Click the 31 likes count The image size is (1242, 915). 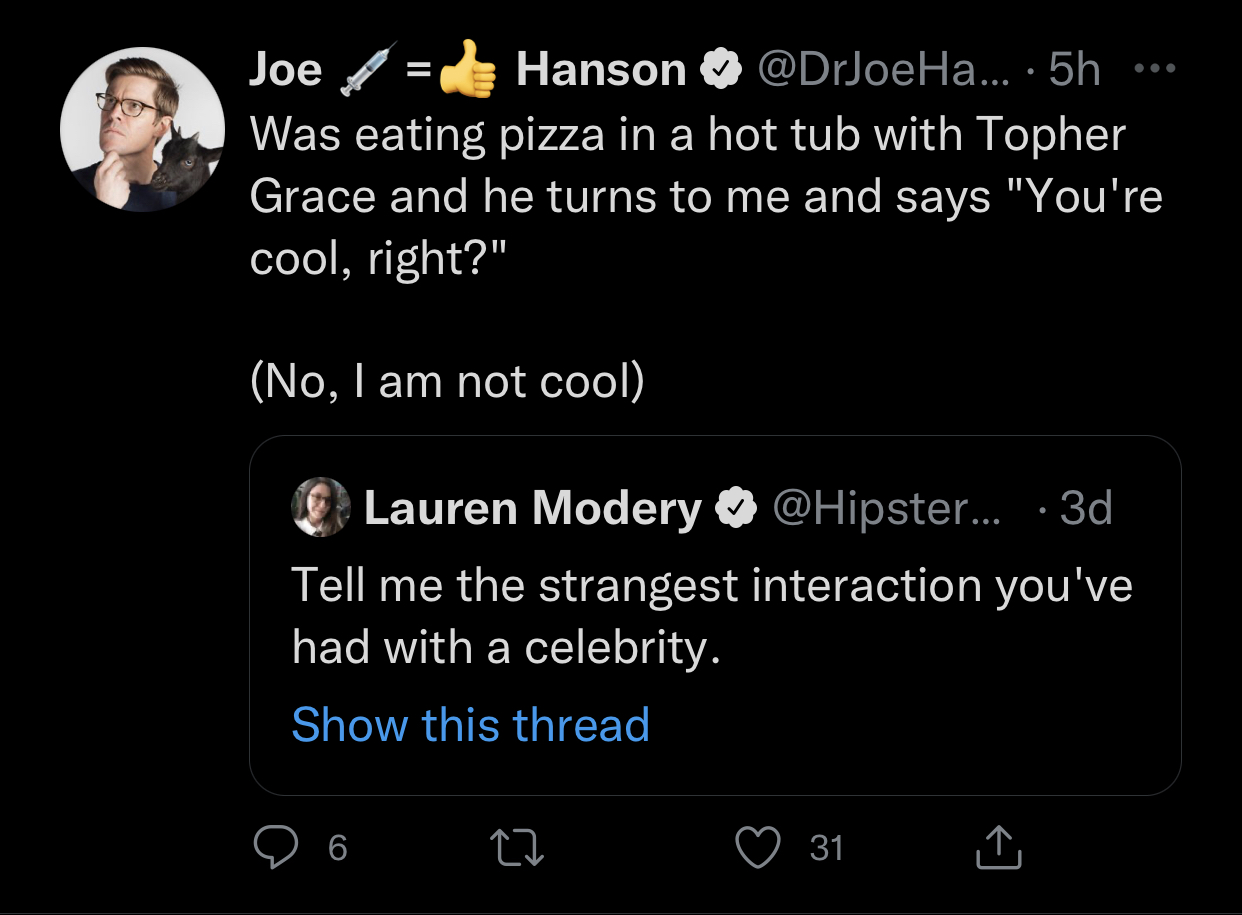[x=827, y=849]
